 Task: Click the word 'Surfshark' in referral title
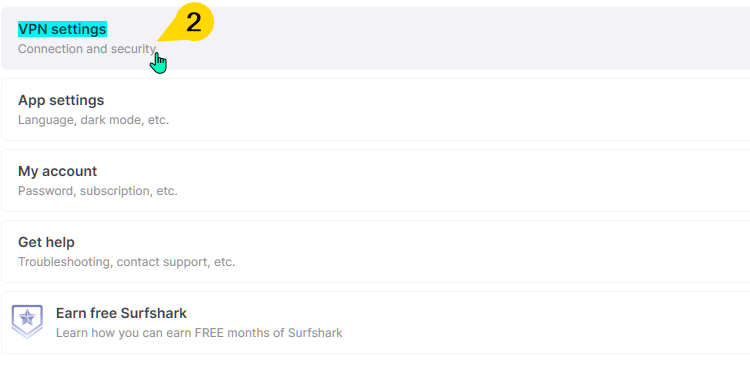tap(154, 313)
